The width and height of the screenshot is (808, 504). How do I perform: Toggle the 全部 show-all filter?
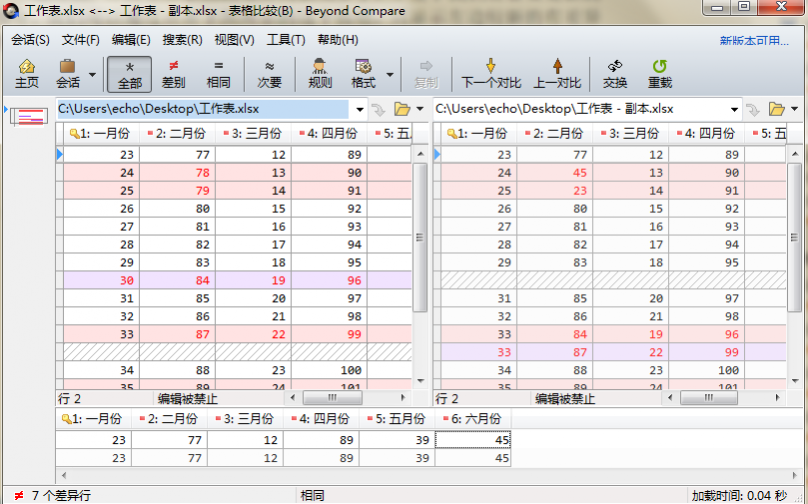coord(129,74)
